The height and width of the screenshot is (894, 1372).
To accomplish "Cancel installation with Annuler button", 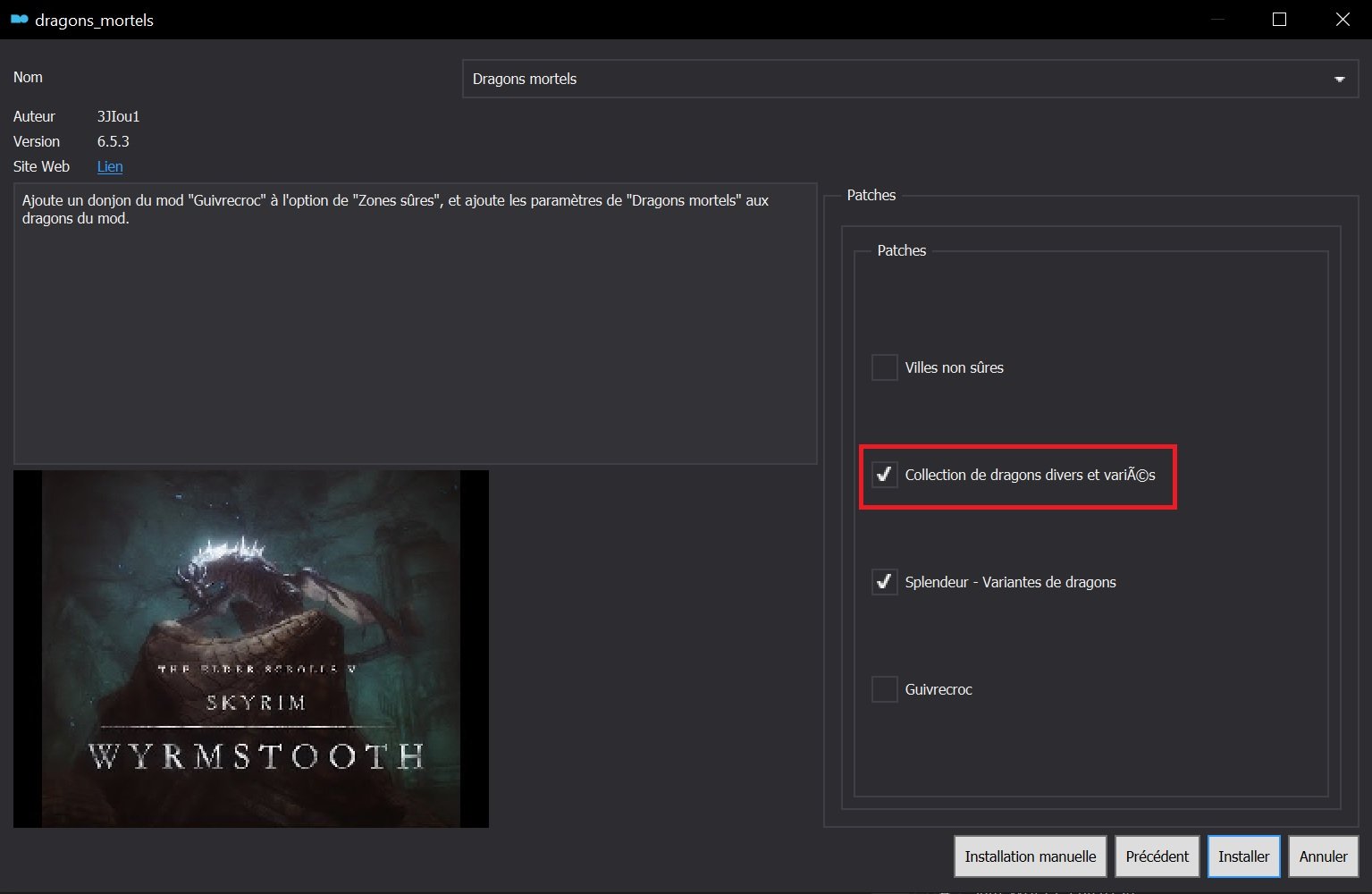I will 1323,856.
